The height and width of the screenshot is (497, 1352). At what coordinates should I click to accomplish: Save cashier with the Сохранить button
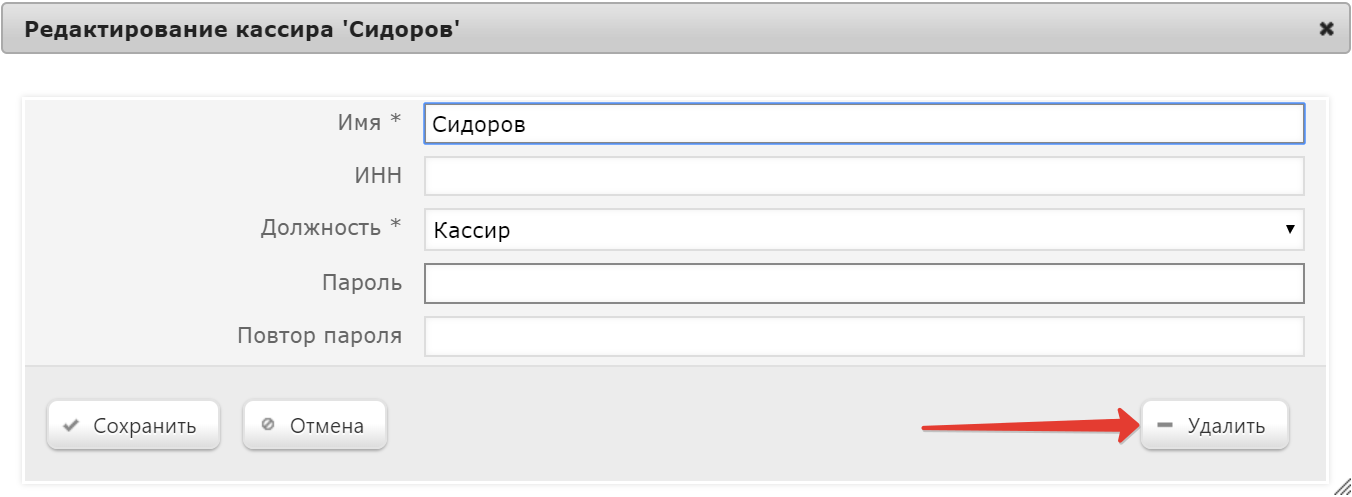pyautogui.click(x=133, y=426)
